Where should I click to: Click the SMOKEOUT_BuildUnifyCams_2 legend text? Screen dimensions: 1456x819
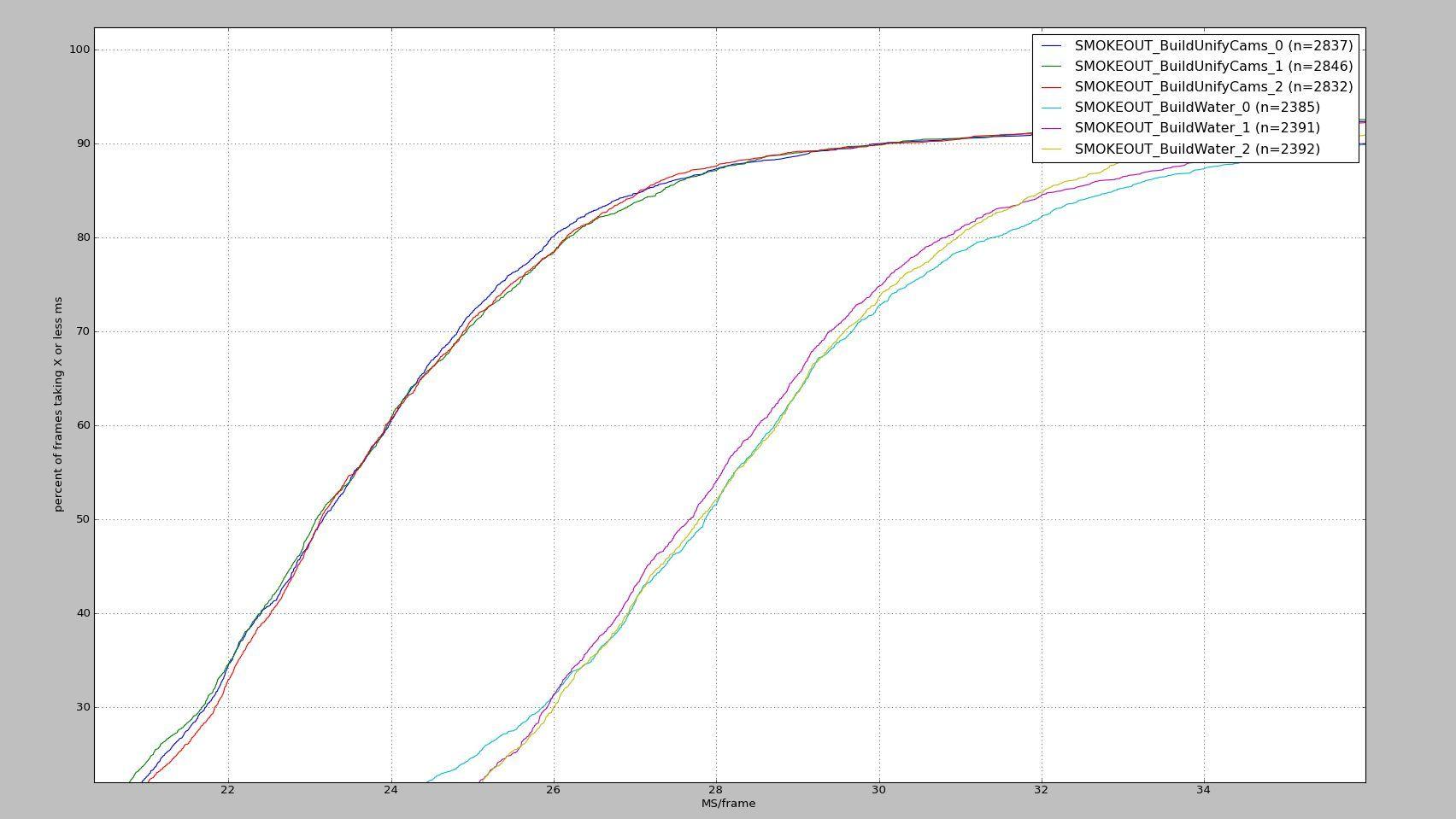click(x=1213, y=86)
